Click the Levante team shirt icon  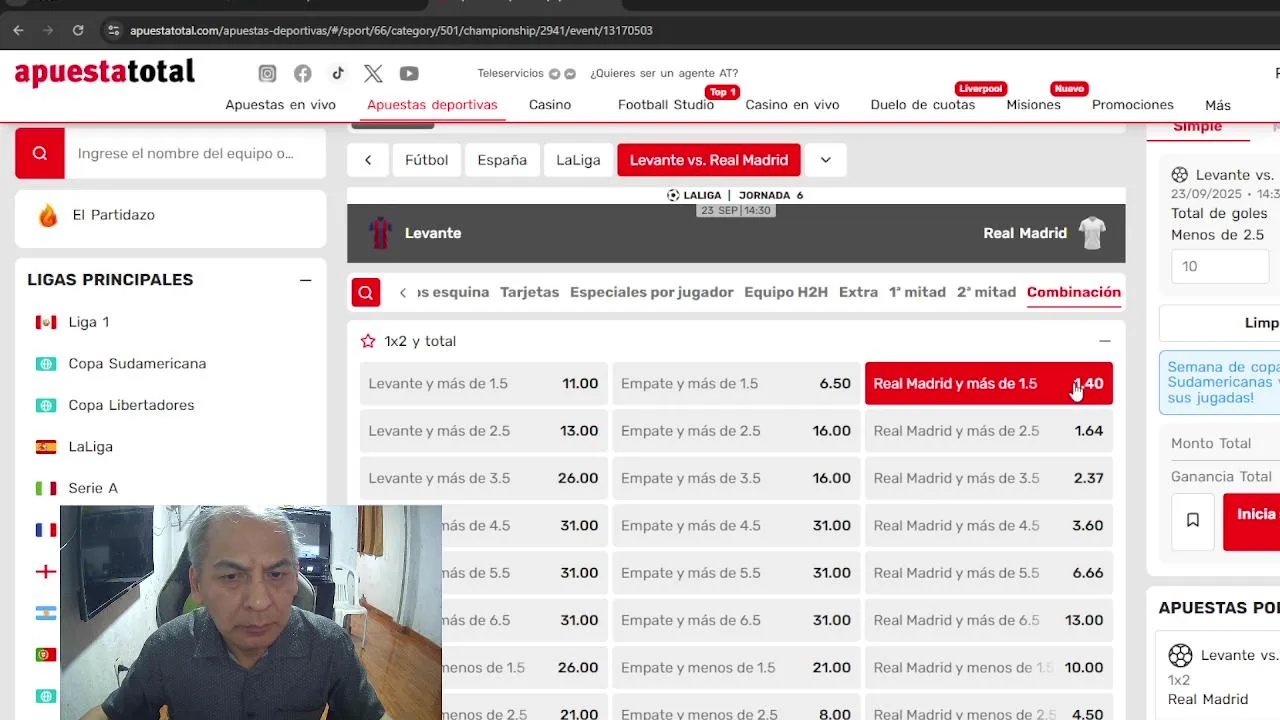tap(380, 233)
